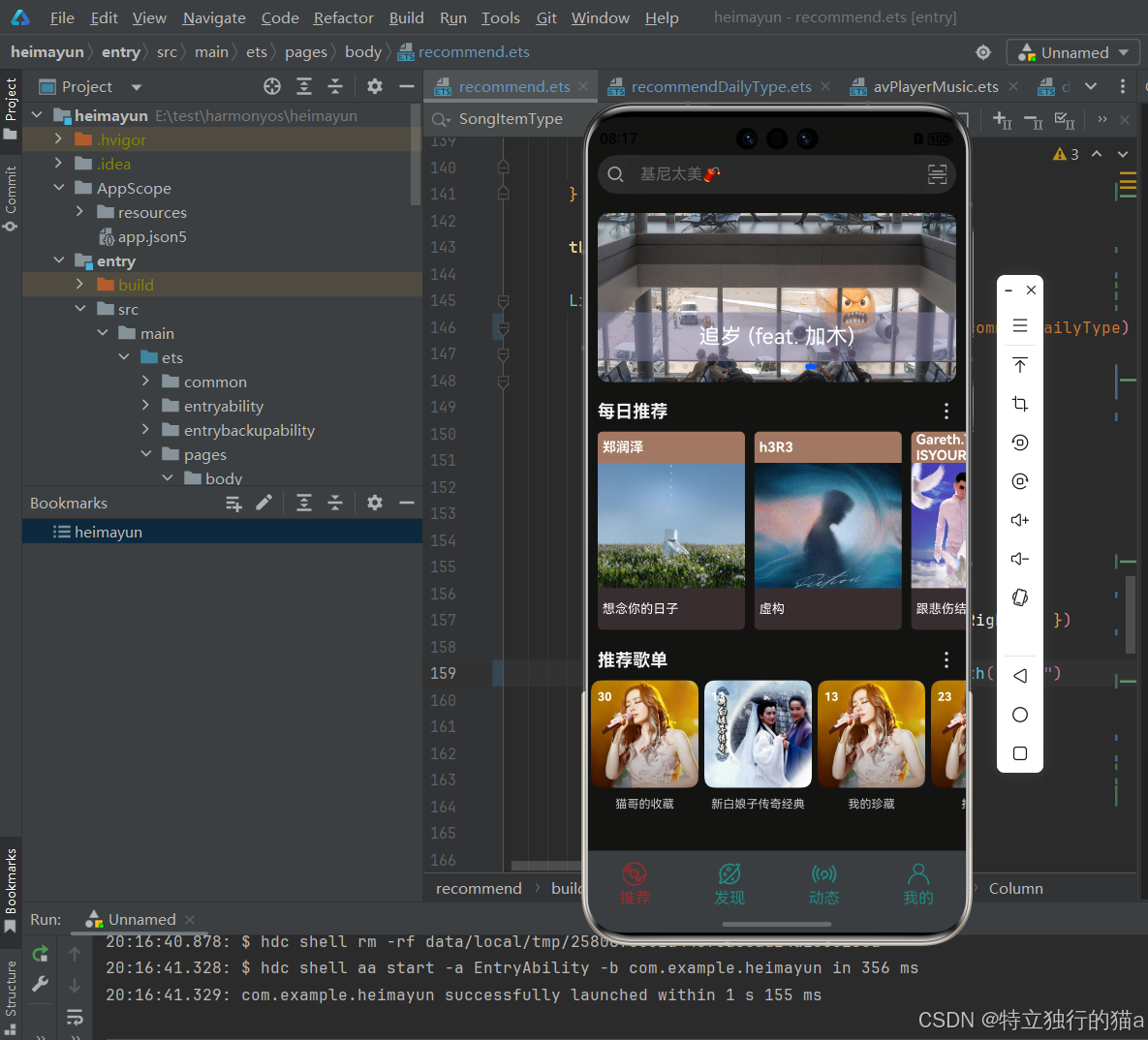The image size is (1148, 1040).
Task: Open Bookmarks panel settings gear
Action: pyautogui.click(x=375, y=503)
